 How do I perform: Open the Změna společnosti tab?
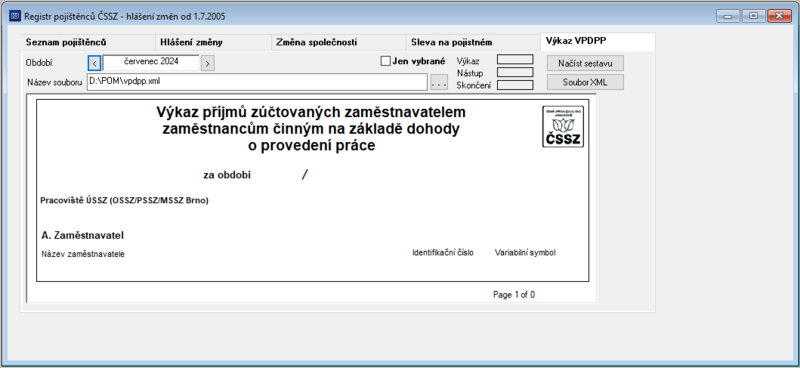click(338, 42)
